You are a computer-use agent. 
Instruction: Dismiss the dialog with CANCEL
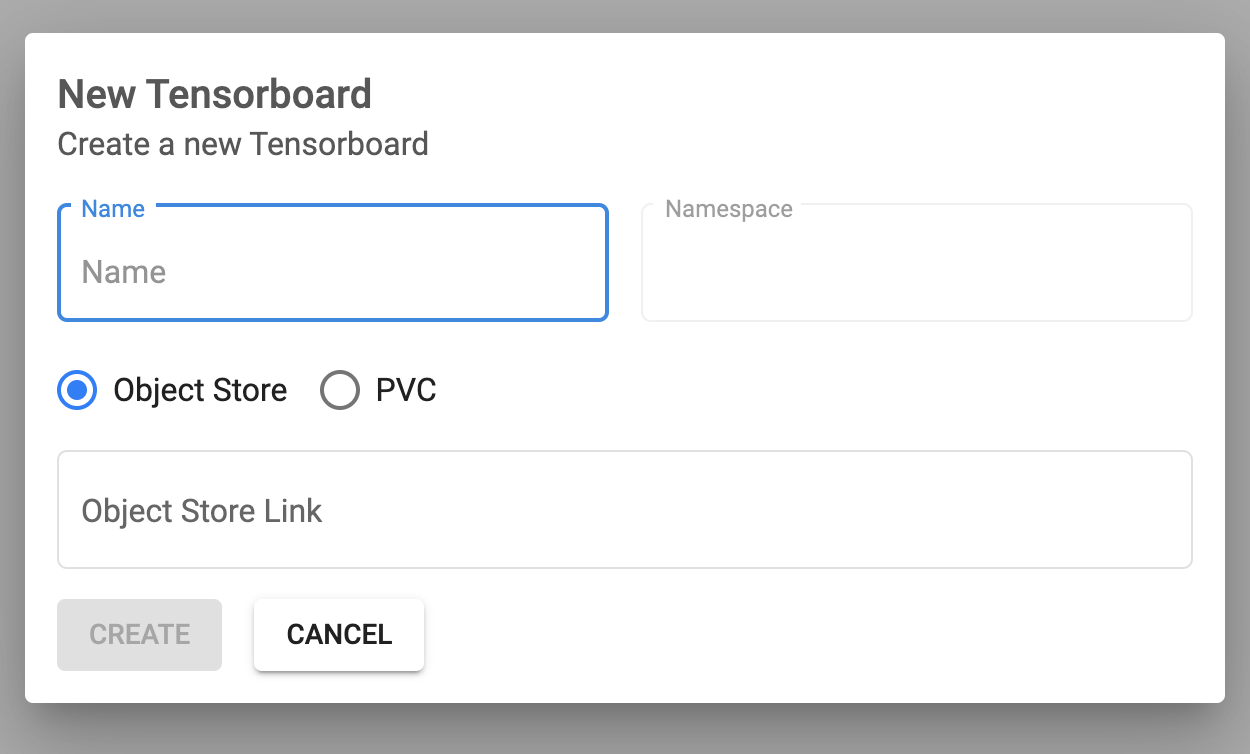338,634
